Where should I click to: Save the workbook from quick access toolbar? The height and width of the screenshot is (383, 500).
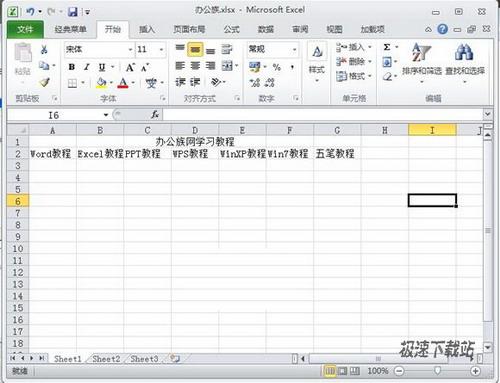coord(72,12)
